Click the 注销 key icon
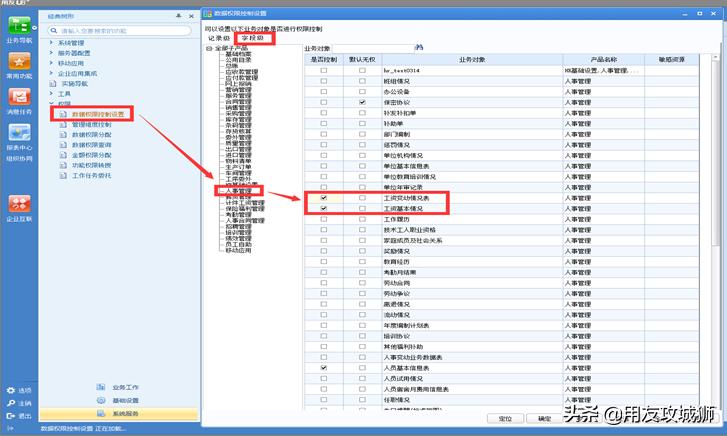This screenshot has height=436, width=727. pyautogui.click(x=11, y=403)
